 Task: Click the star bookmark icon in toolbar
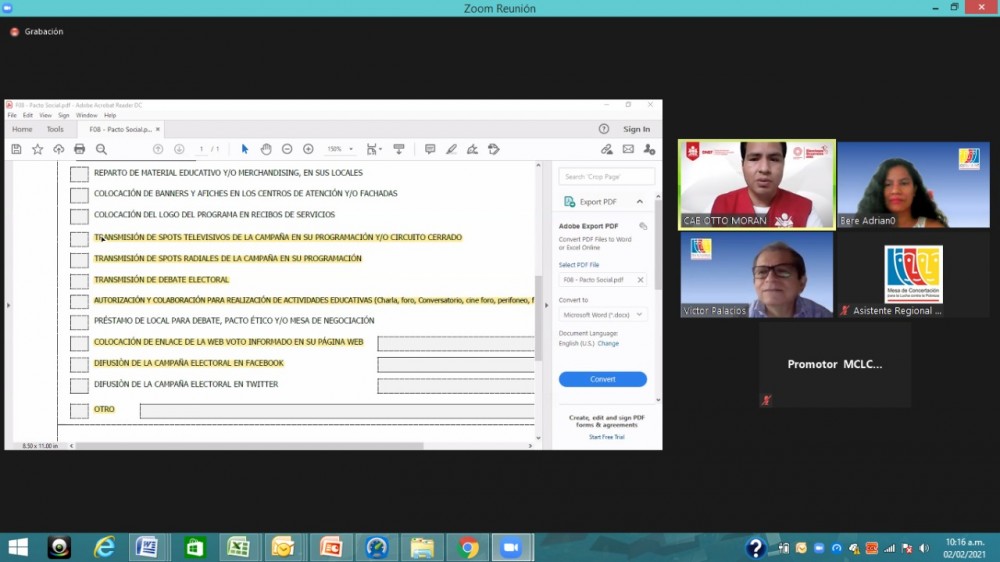click(x=37, y=149)
